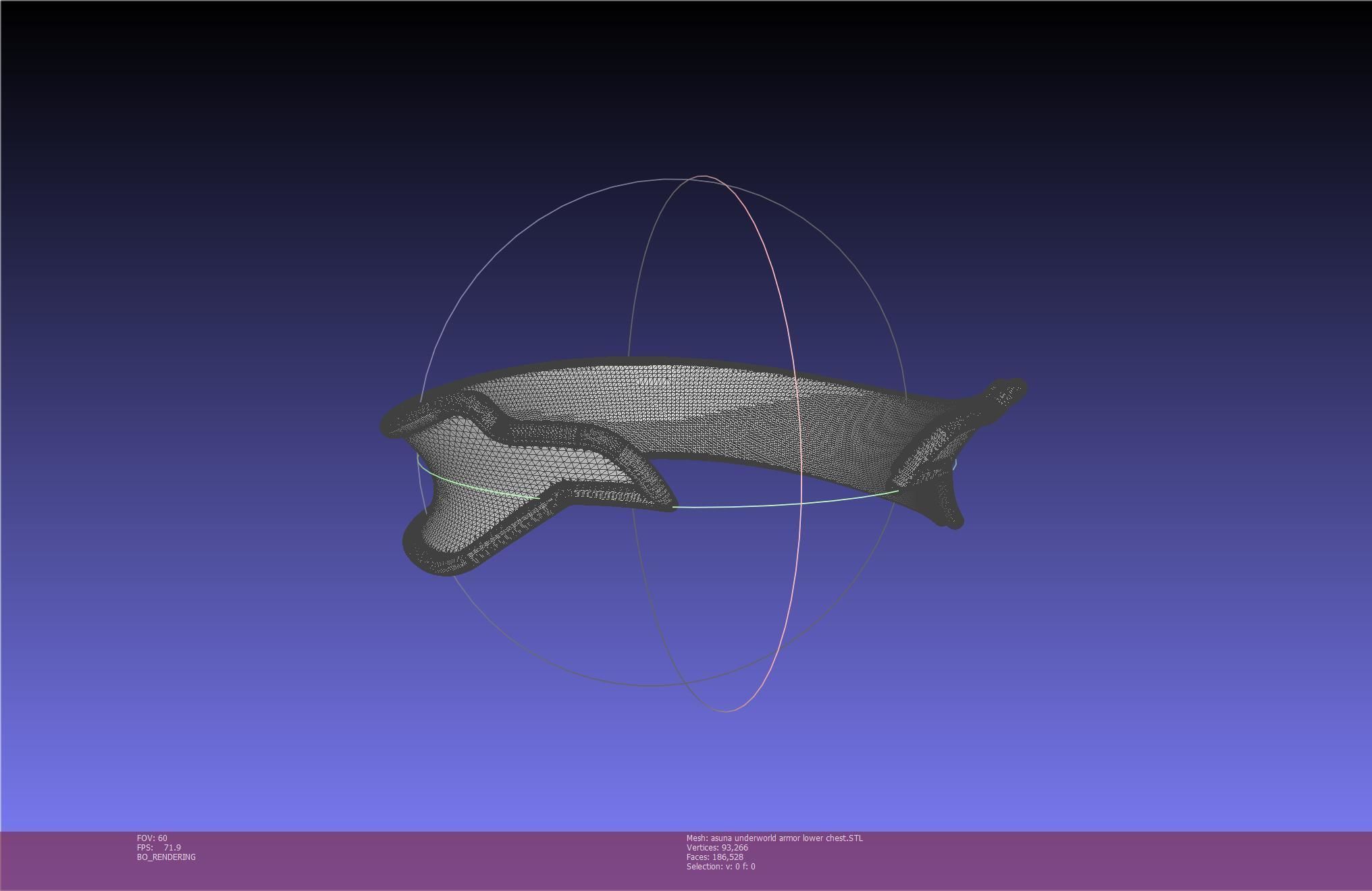Viewport: 1372px width, 891px height.
Task: Click the FOV: 60 readout
Action: tap(152, 838)
